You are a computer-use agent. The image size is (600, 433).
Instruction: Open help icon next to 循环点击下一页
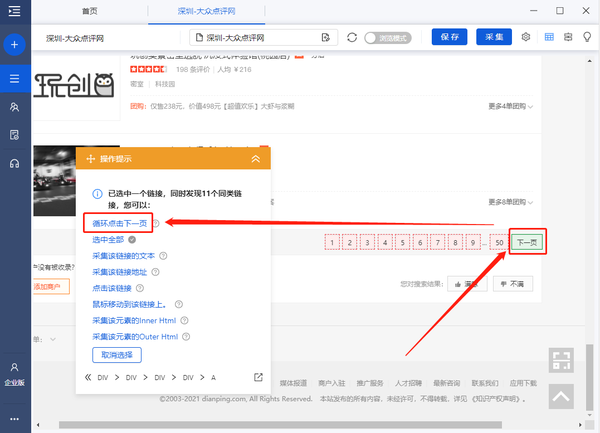tap(156, 223)
